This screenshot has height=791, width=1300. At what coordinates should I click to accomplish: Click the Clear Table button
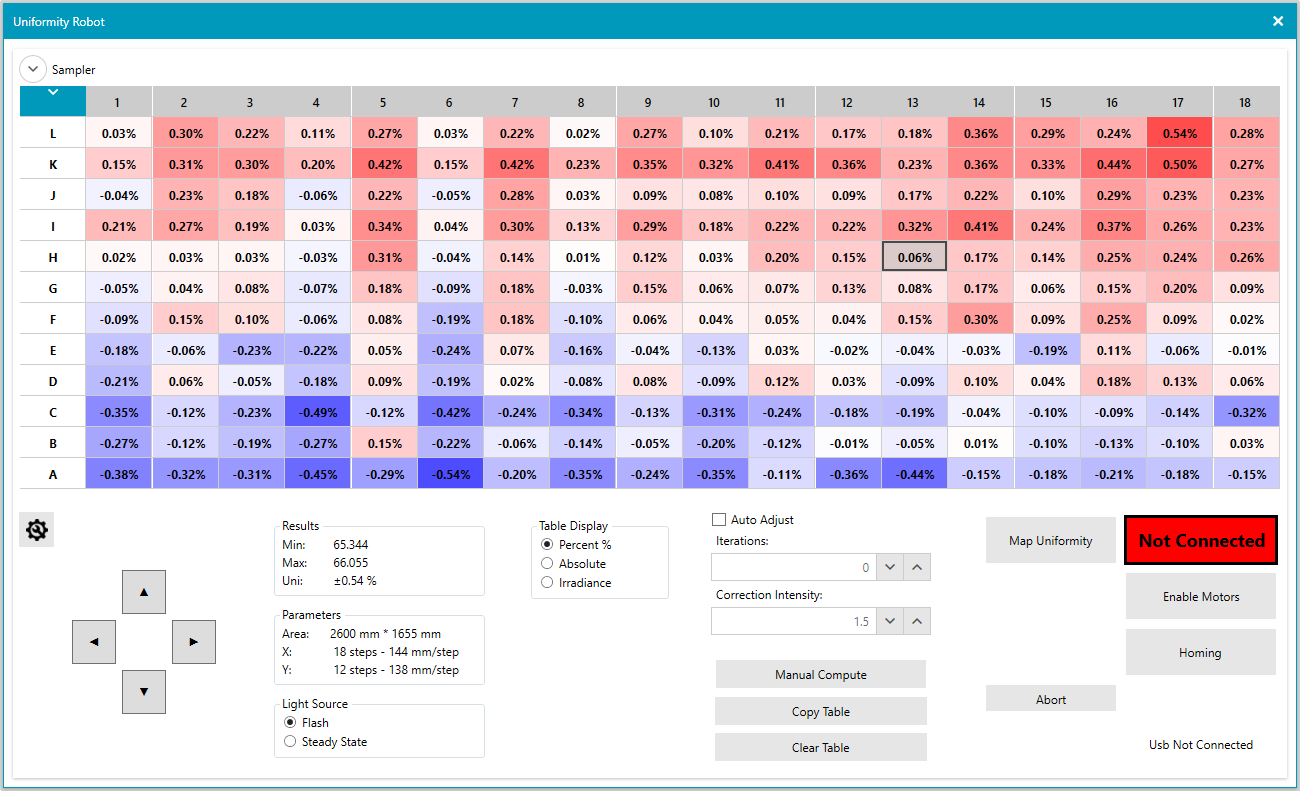click(x=821, y=748)
